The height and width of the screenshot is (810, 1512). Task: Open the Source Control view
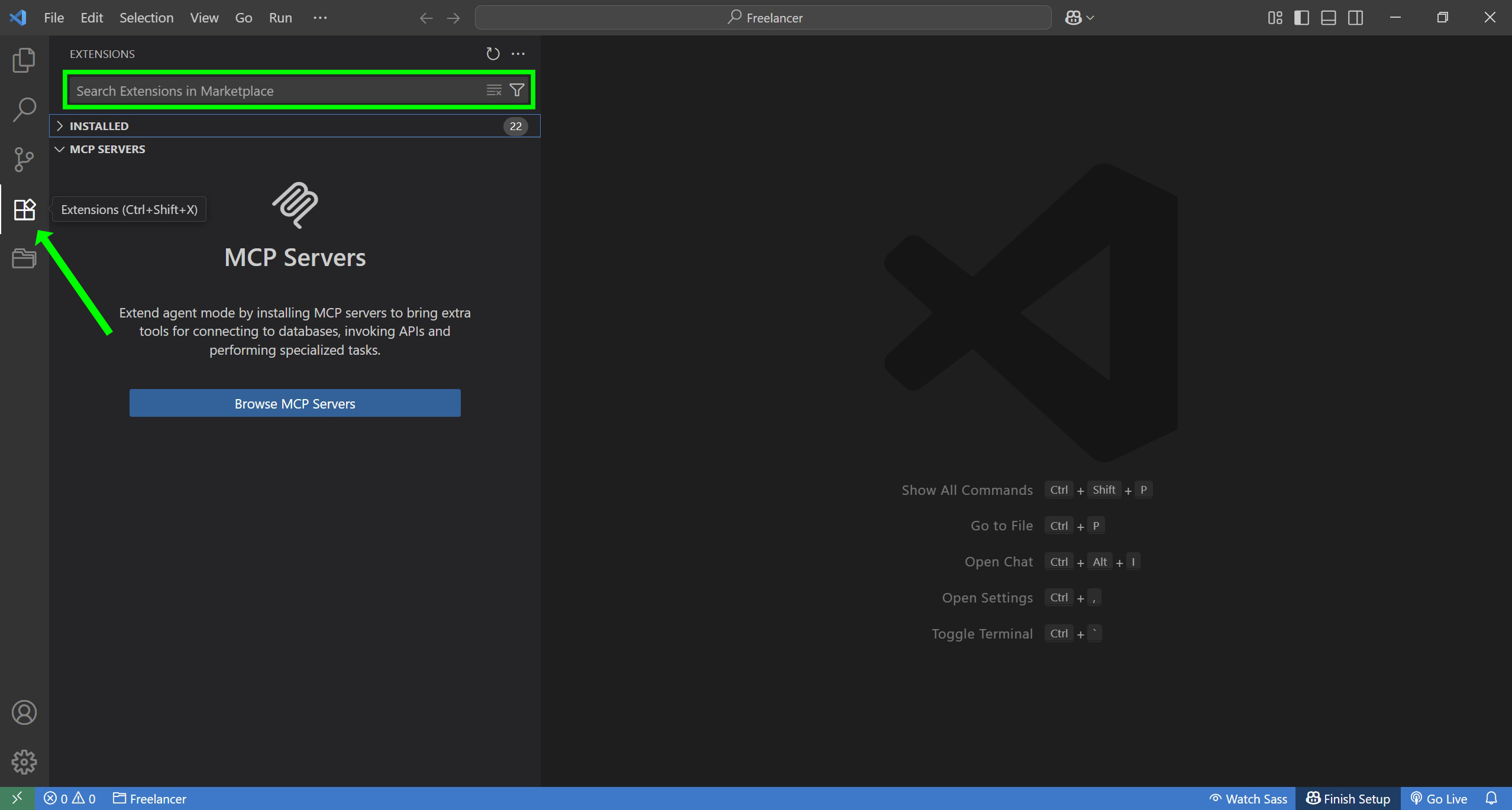tap(24, 160)
